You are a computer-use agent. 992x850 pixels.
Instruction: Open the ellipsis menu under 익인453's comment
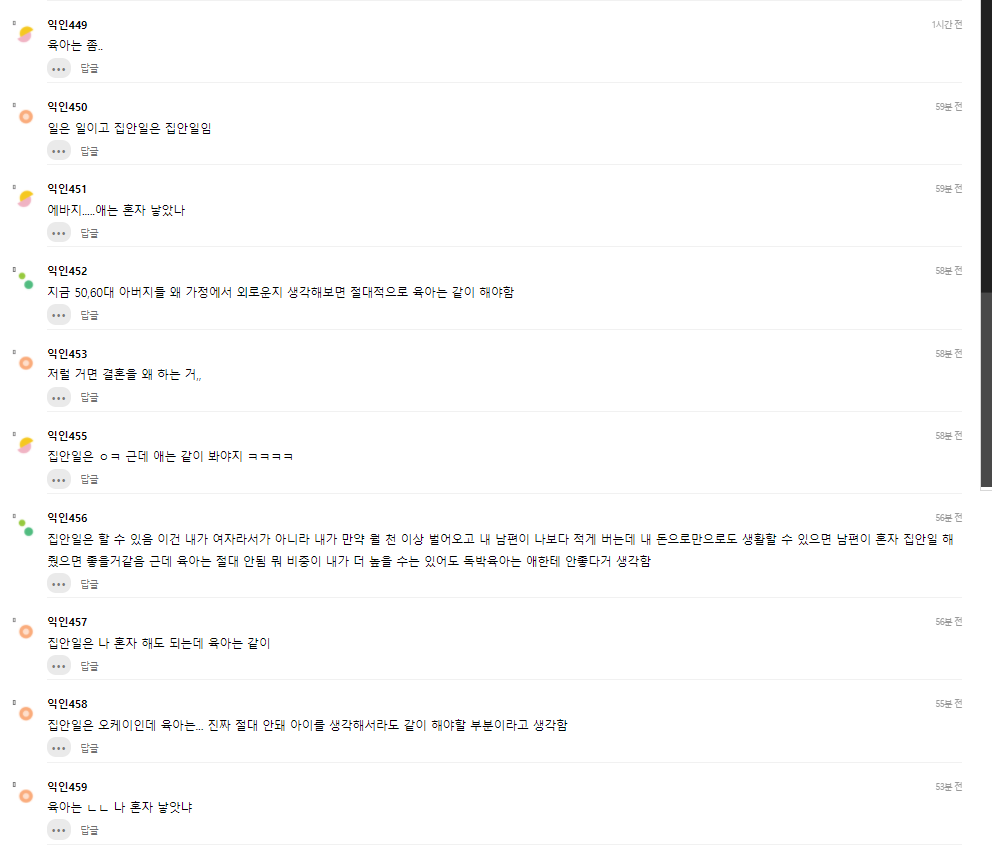tap(59, 397)
